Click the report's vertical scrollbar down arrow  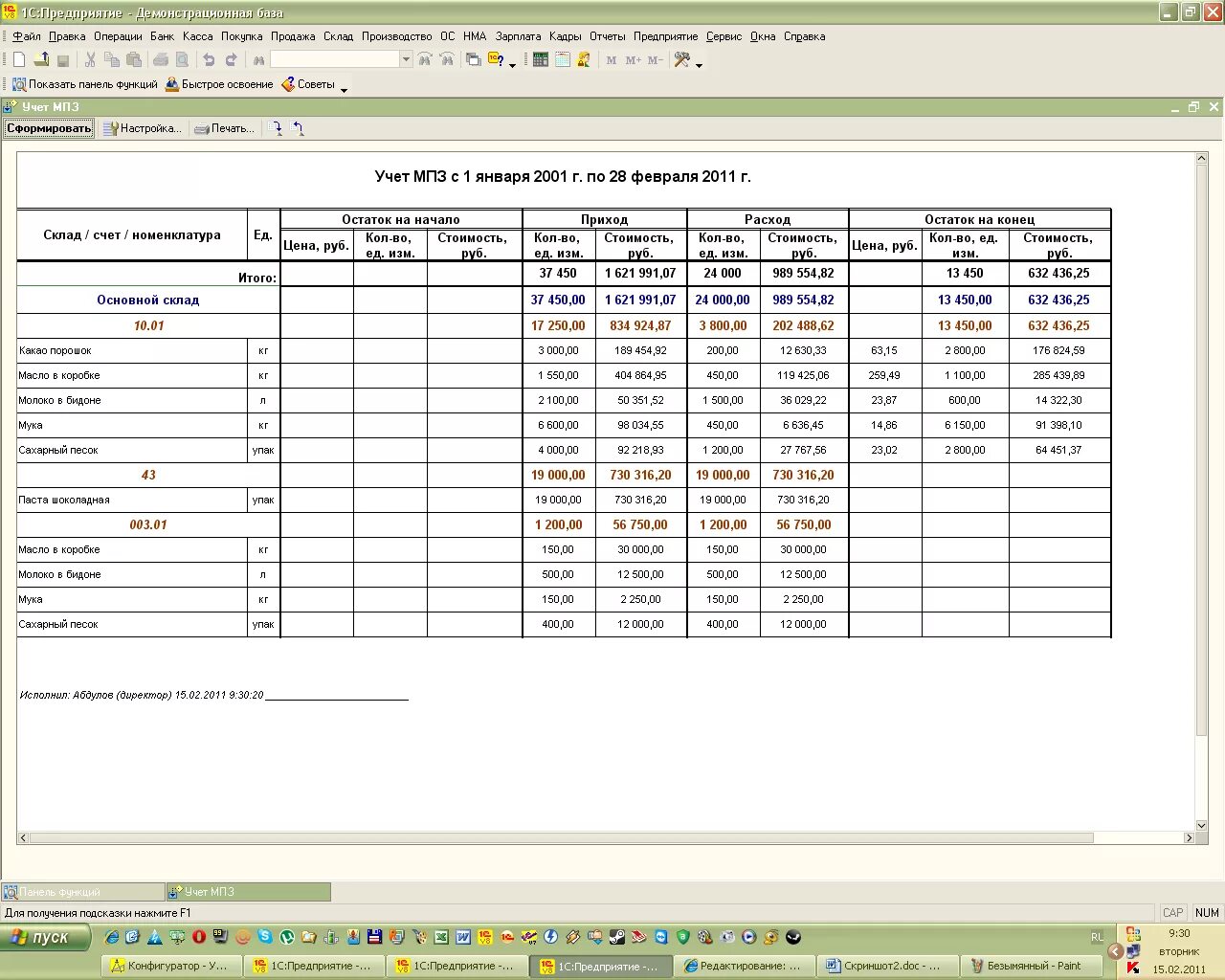1201,825
